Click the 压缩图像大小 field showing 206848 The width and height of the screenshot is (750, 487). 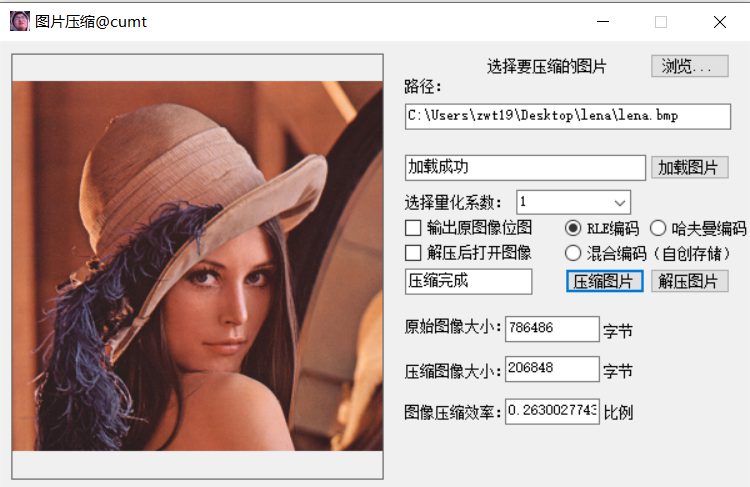point(552,369)
